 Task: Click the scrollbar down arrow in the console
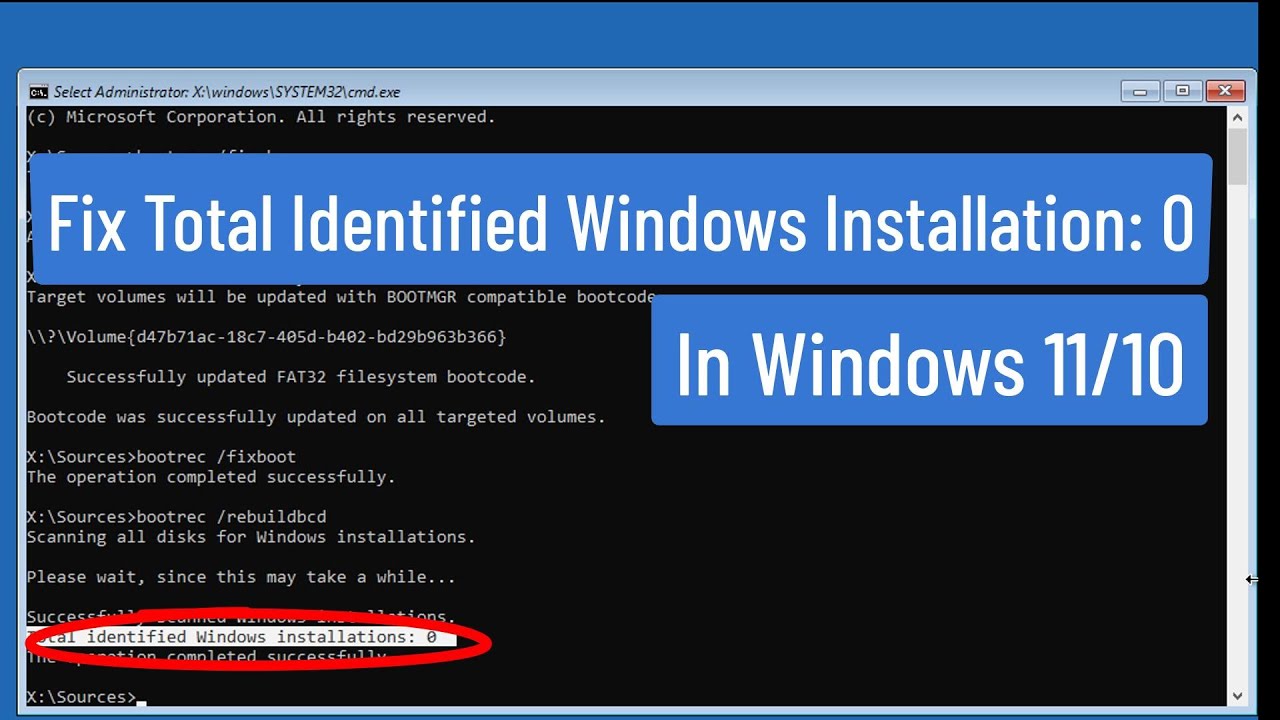click(1237, 695)
